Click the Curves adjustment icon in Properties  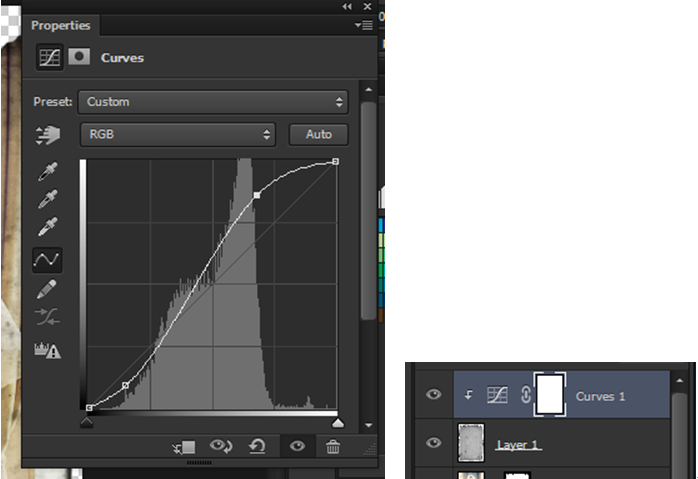(49, 57)
